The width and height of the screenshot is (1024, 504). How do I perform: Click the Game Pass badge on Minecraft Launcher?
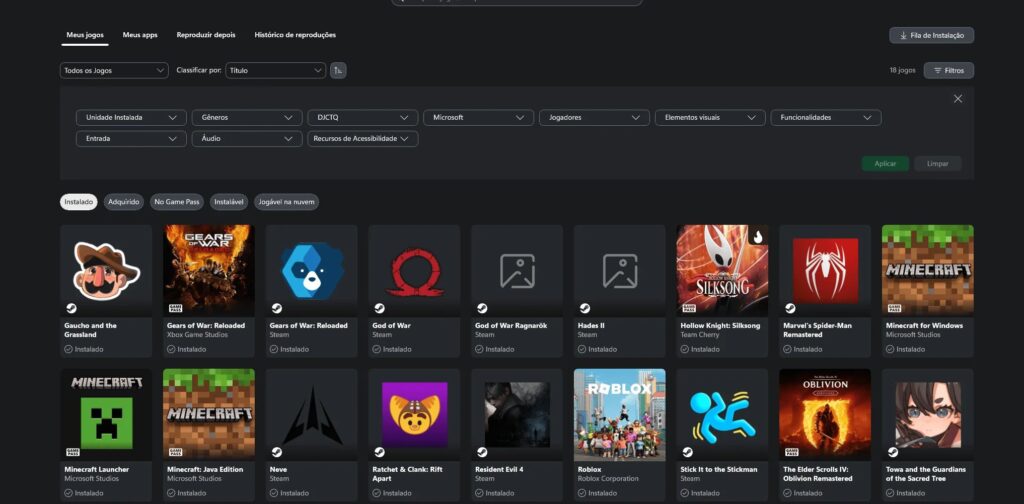click(x=72, y=452)
